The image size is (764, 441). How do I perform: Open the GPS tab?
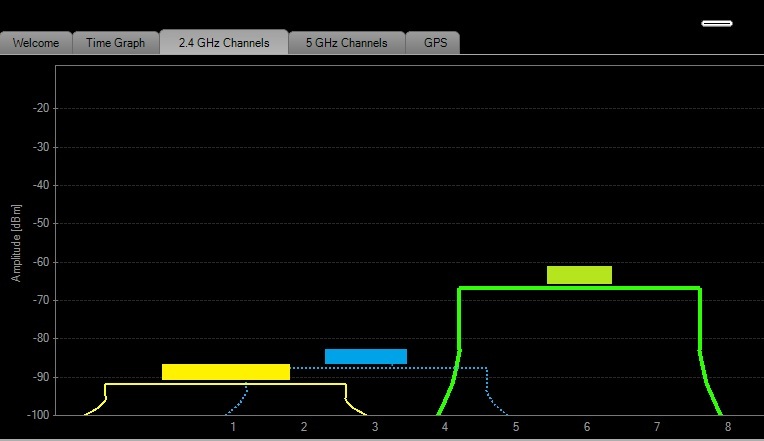[x=435, y=43]
